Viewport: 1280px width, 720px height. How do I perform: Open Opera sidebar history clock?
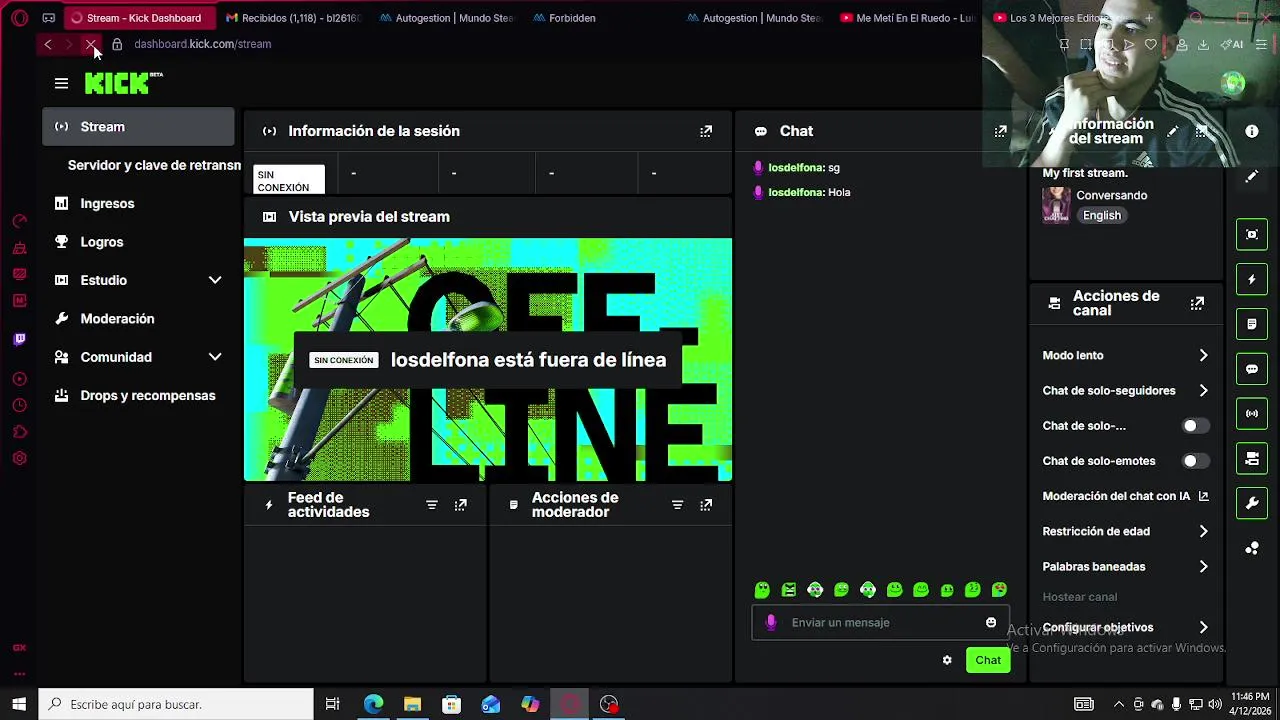[x=19, y=405]
